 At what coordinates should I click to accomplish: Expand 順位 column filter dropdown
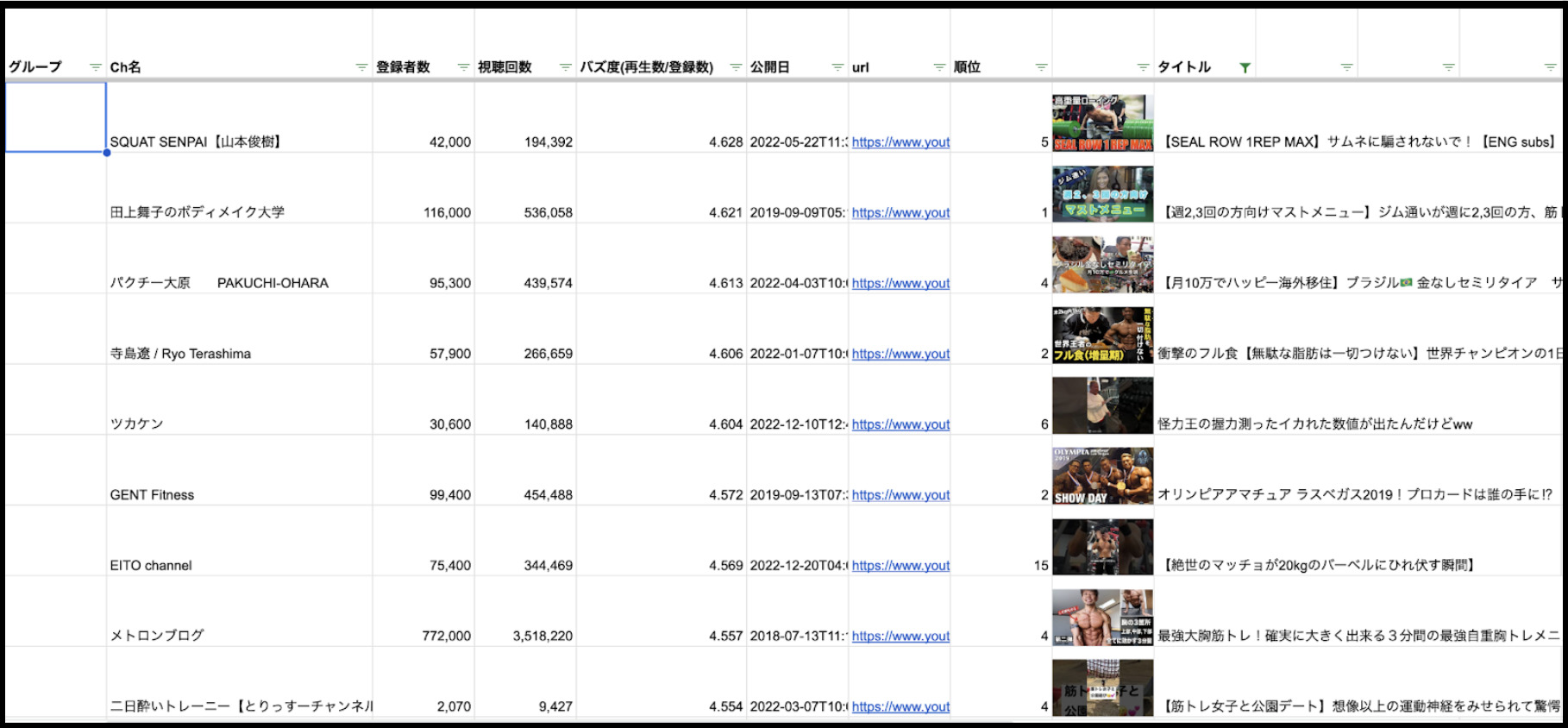pos(1041,67)
